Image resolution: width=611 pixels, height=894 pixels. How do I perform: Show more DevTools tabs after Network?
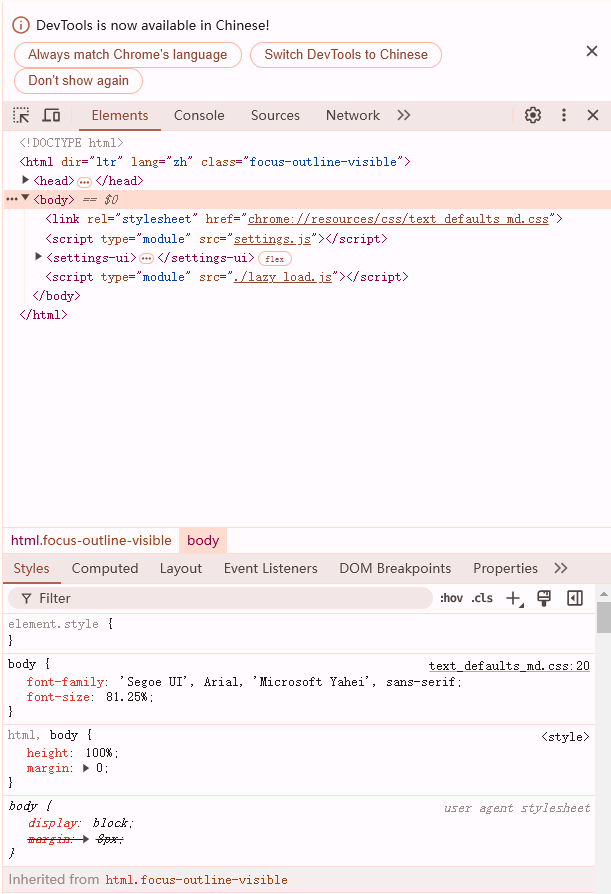coord(404,115)
